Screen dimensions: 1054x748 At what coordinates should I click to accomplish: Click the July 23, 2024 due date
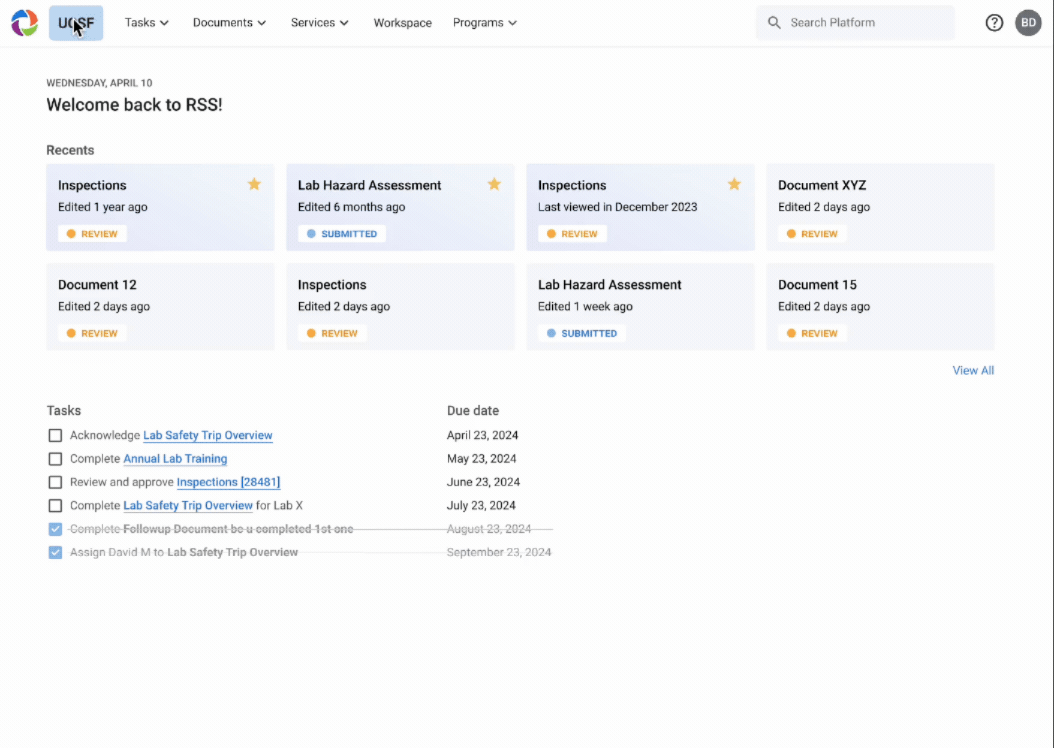[x=481, y=506]
